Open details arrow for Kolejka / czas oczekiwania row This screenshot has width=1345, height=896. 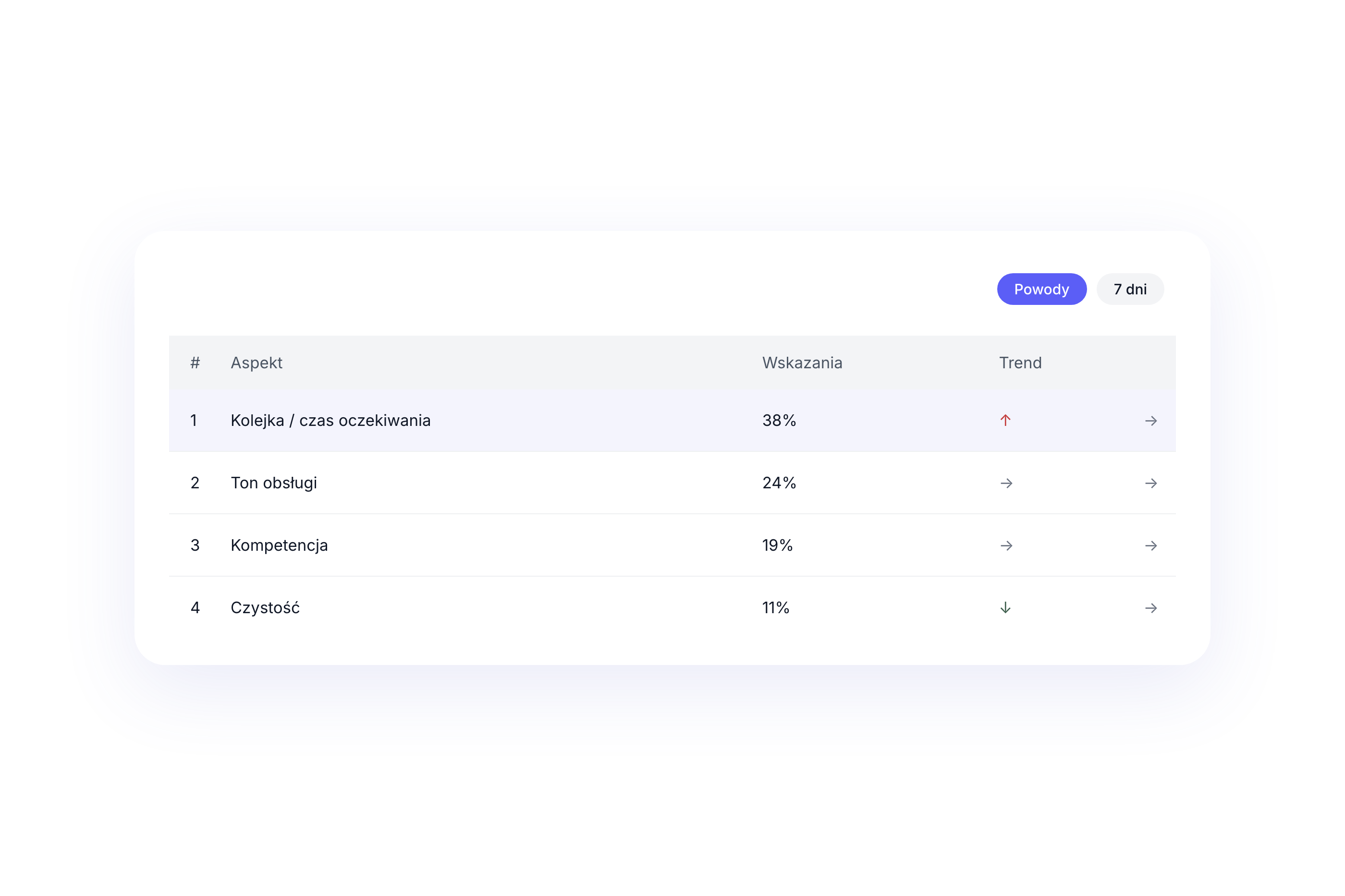(1150, 421)
